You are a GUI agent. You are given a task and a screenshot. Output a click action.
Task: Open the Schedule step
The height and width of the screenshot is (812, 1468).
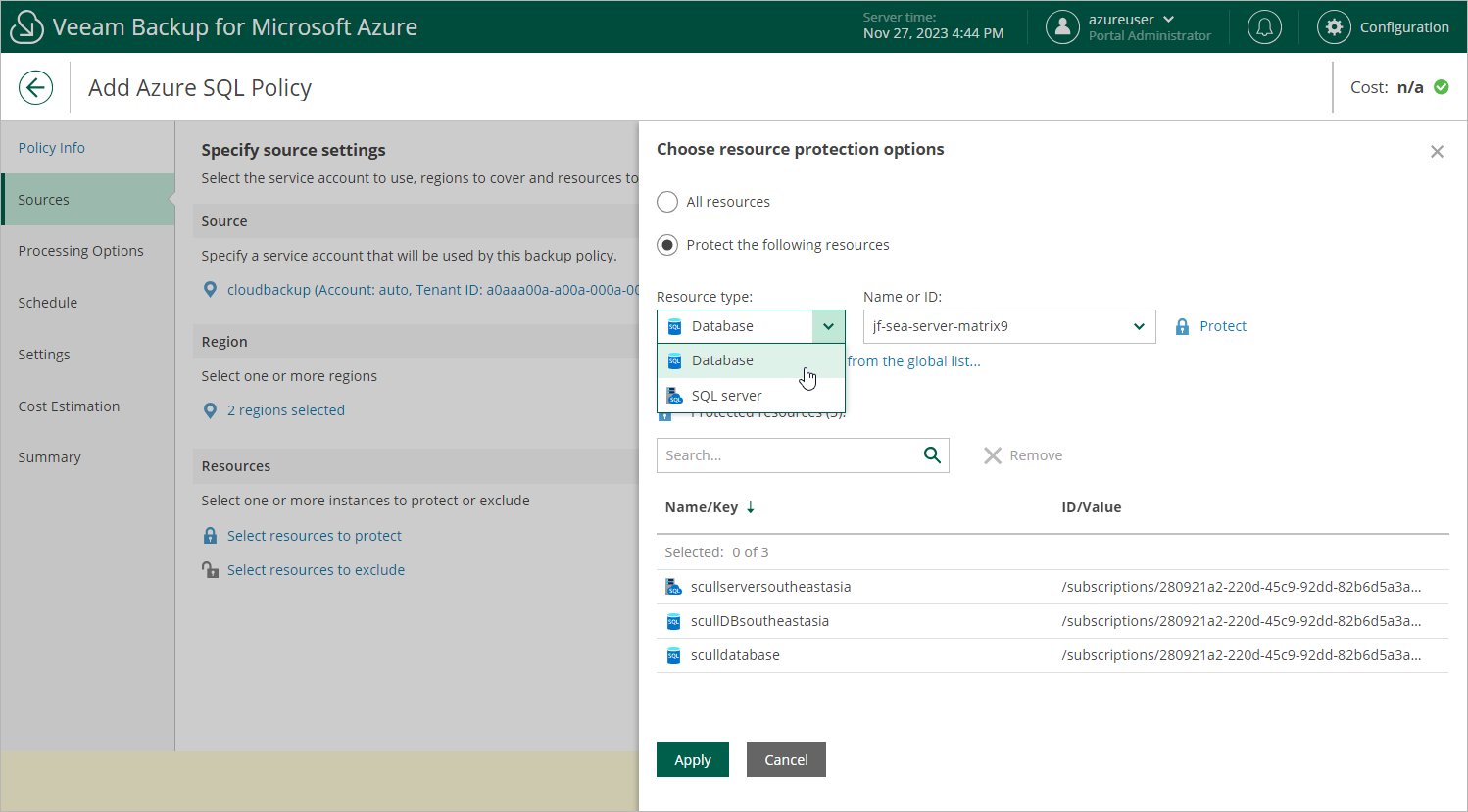[x=48, y=303]
